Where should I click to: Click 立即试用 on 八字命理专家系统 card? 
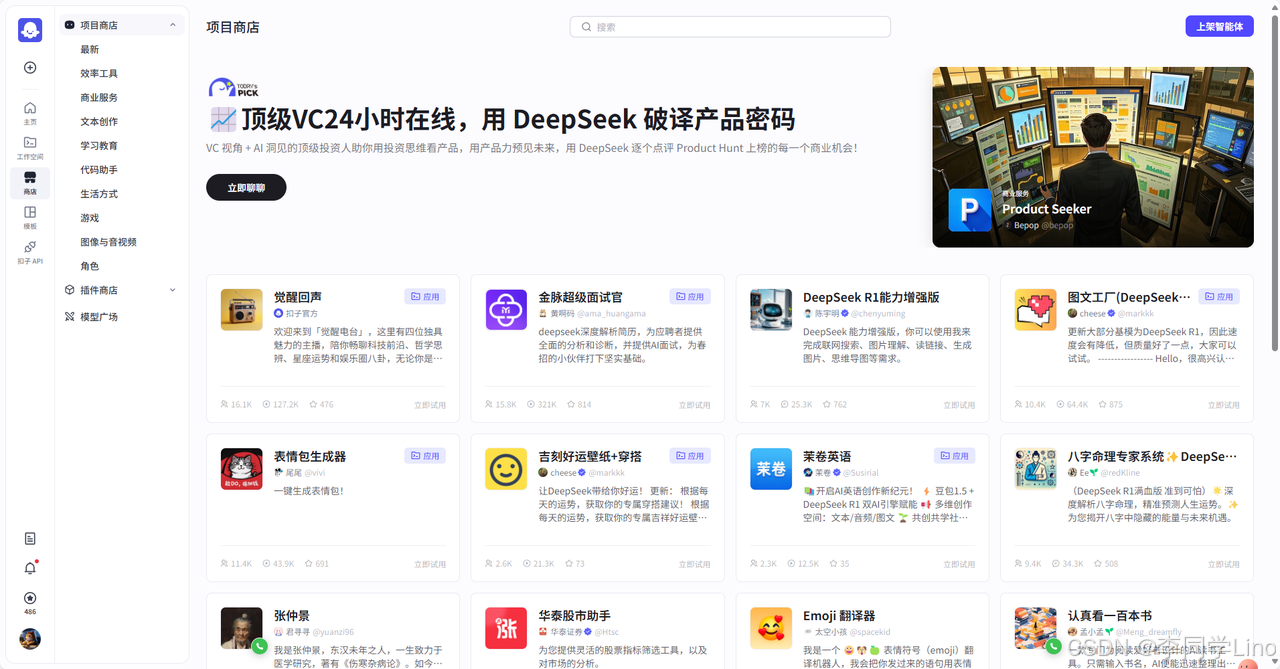click(1223, 564)
